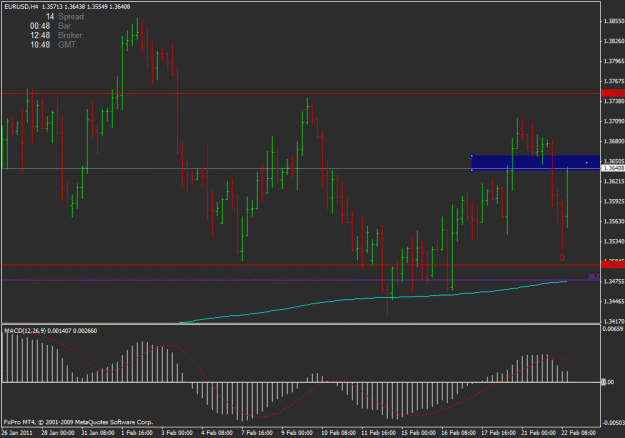Click the 1.37090 price scale label
The width and height of the screenshot is (625, 438).
click(x=614, y=121)
